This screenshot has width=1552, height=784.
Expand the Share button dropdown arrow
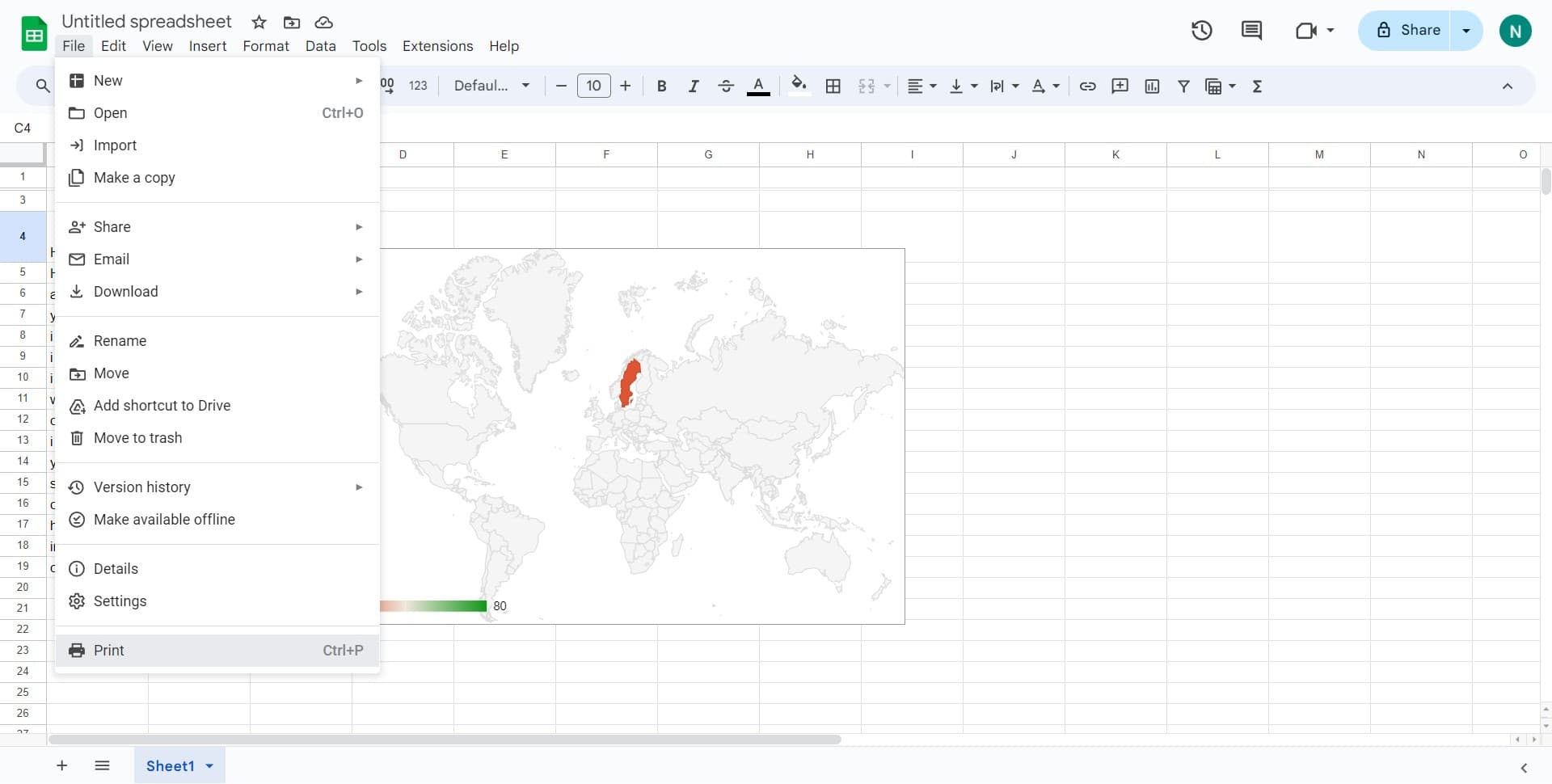click(1466, 31)
